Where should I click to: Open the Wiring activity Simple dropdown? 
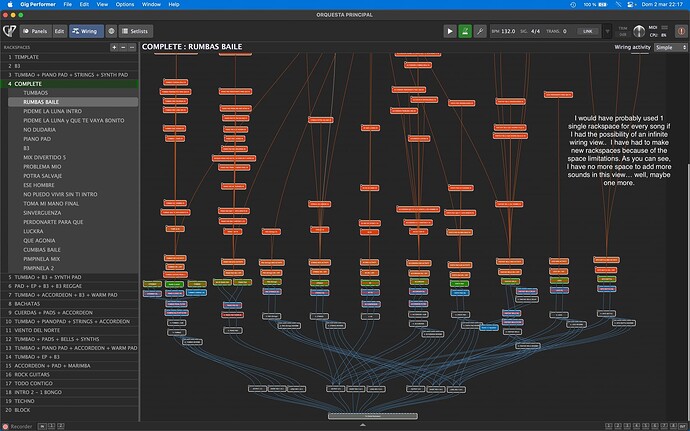coord(671,47)
